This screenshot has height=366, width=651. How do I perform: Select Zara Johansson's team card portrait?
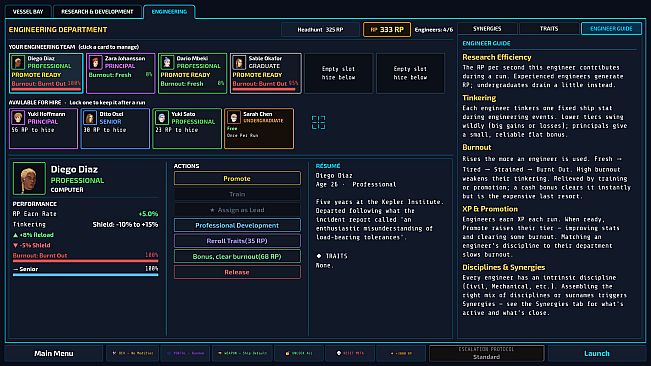(x=95, y=63)
